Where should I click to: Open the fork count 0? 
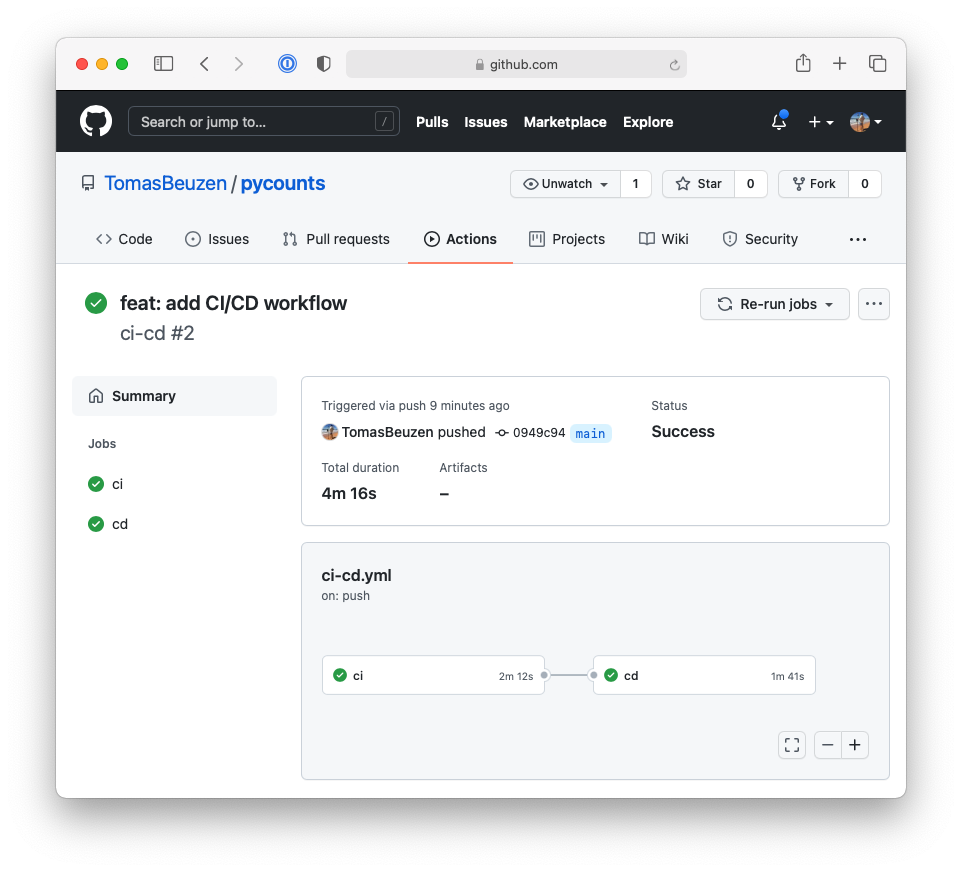(864, 184)
